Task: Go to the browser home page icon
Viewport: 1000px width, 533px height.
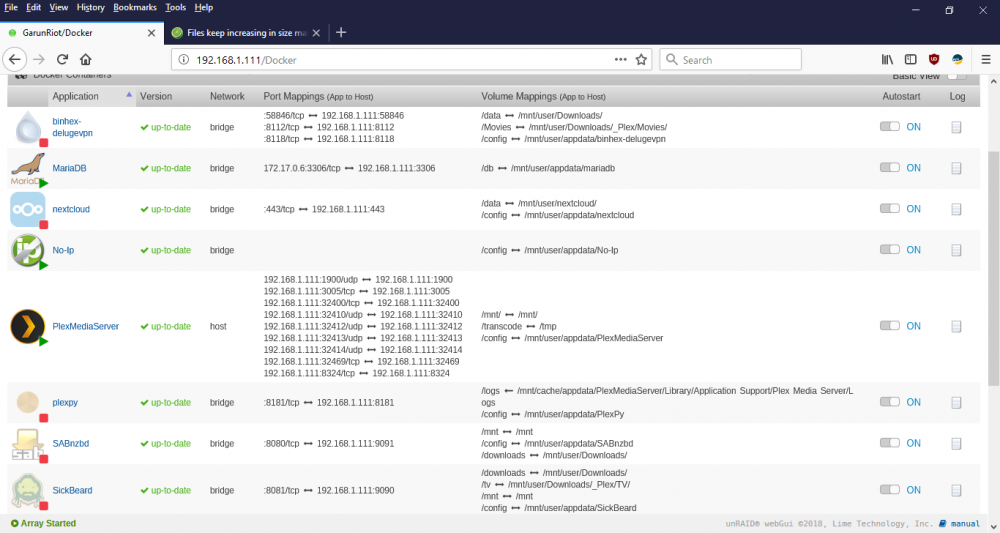Action: [85, 59]
